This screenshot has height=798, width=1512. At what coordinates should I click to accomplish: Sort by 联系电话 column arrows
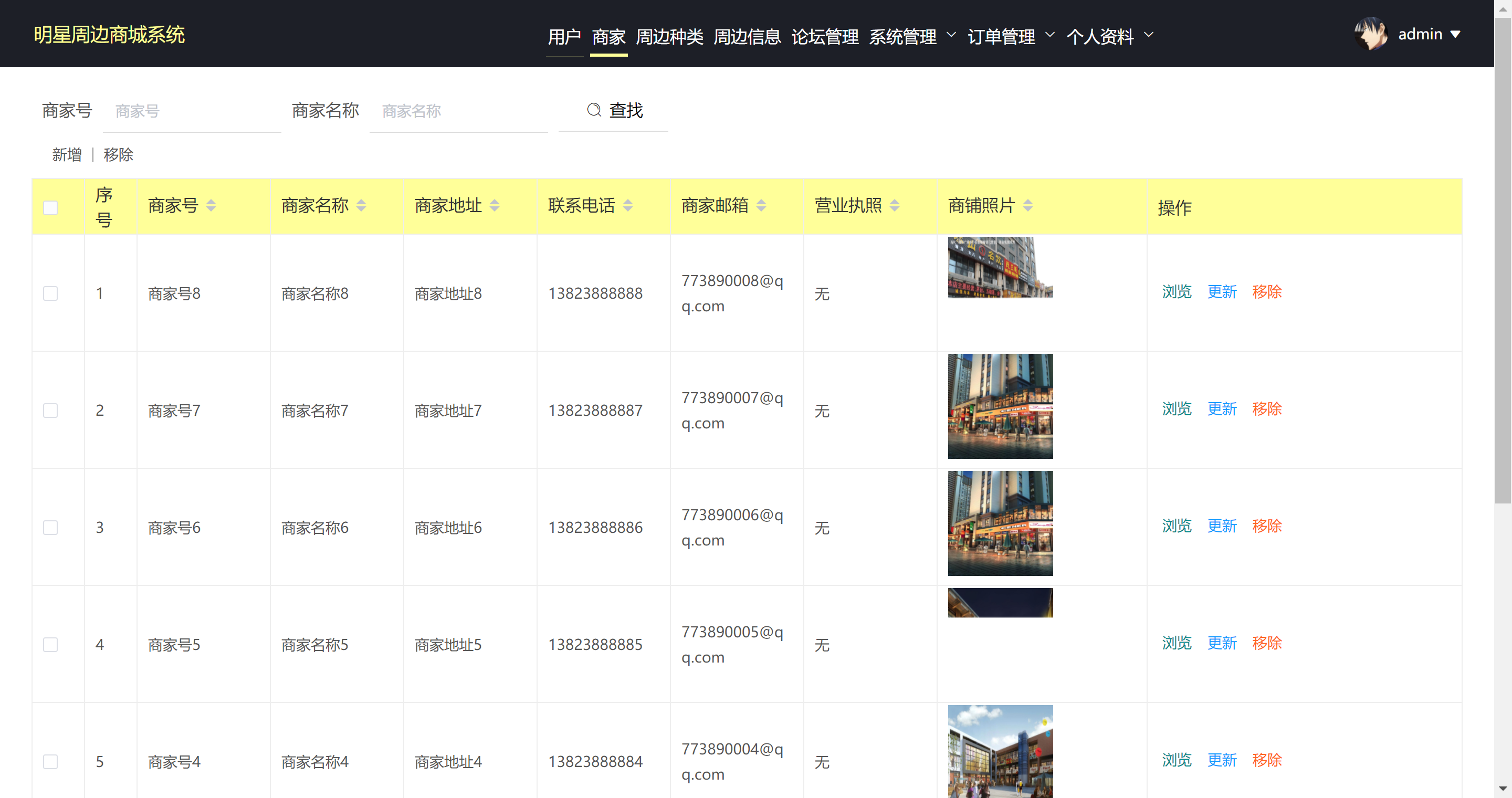coord(627,205)
